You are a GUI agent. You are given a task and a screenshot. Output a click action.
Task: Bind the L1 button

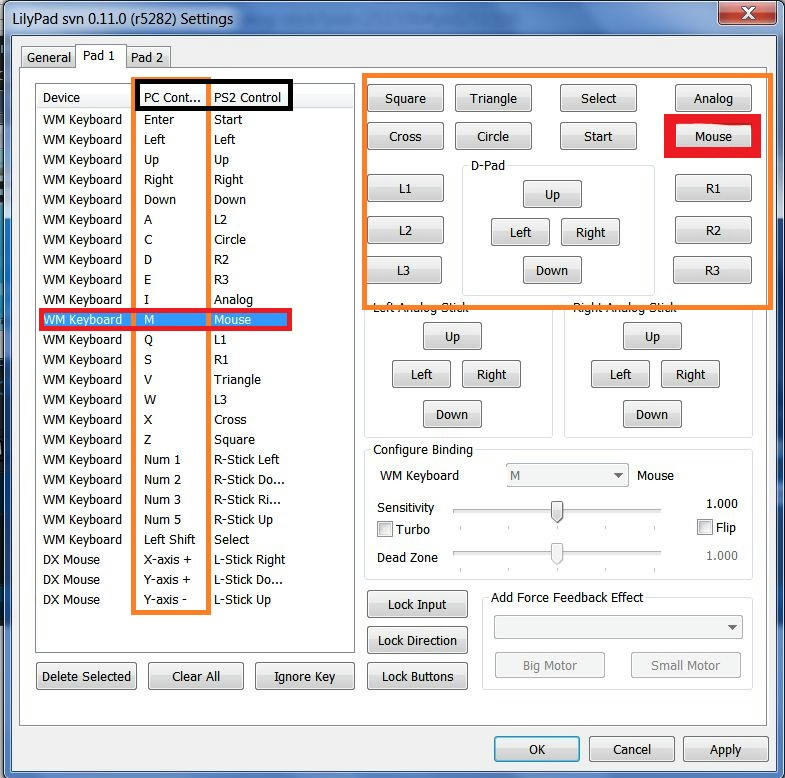[406, 188]
